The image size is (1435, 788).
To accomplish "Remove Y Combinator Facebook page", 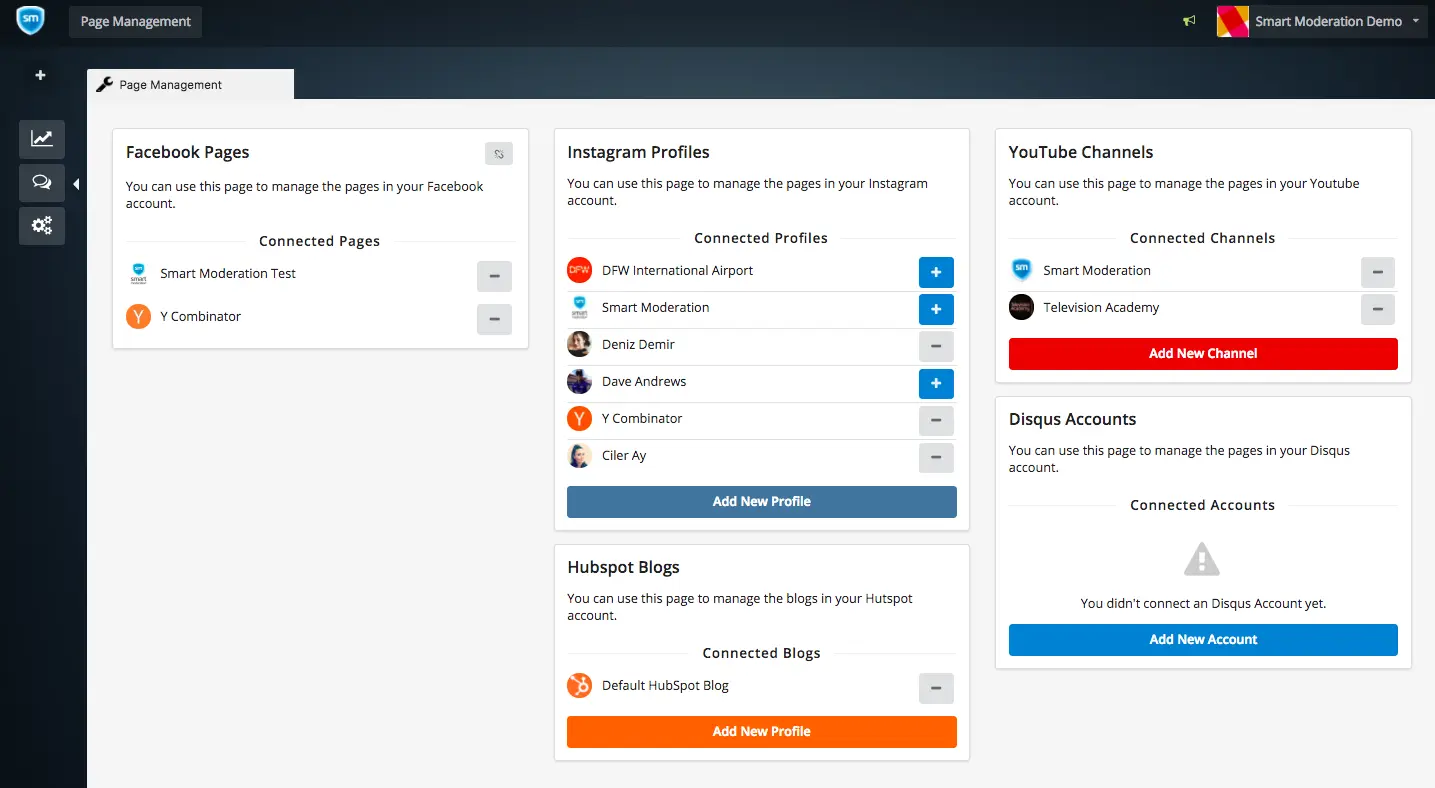I will (494, 319).
